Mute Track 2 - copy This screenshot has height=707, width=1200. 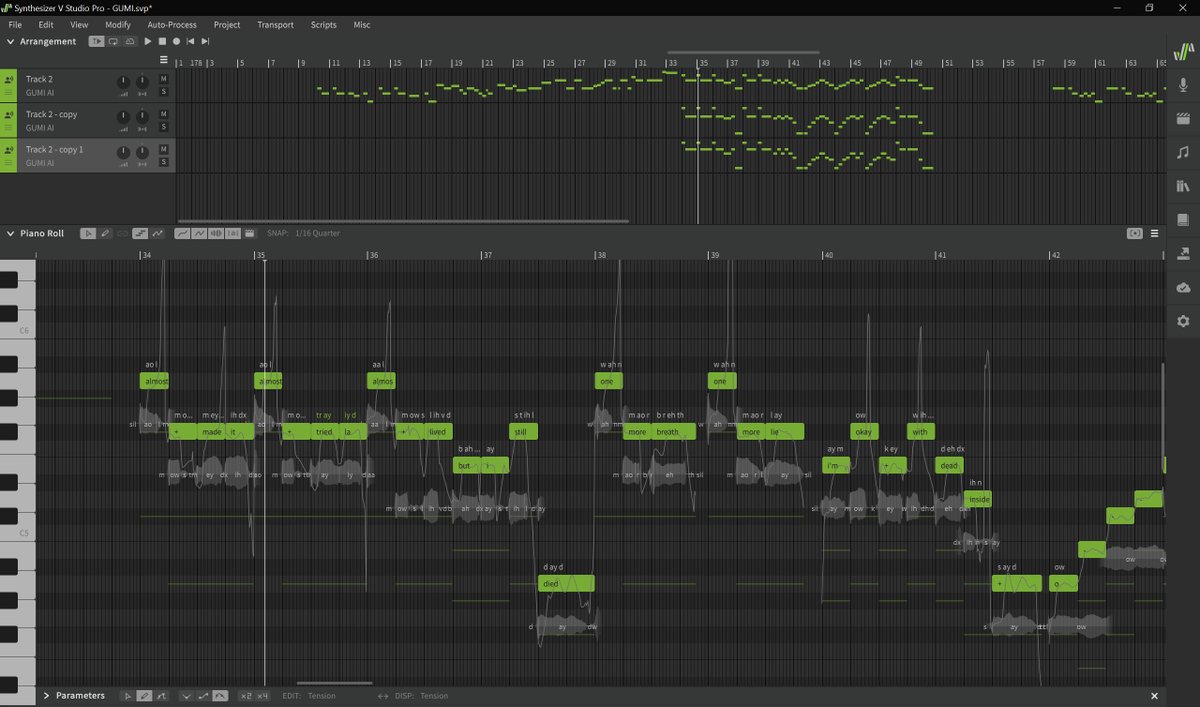(163, 113)
